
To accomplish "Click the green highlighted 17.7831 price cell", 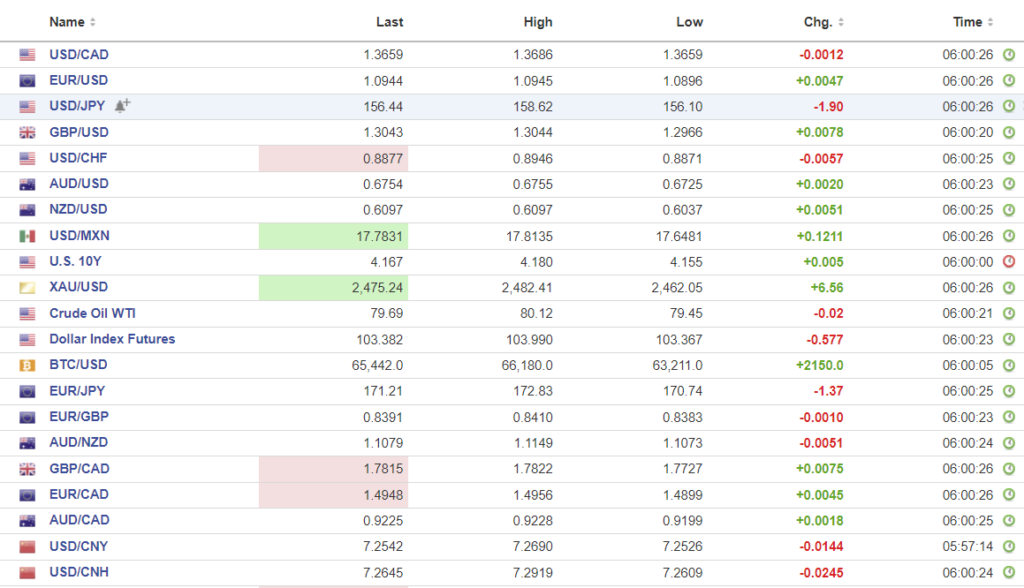I will tap(333, 236).
